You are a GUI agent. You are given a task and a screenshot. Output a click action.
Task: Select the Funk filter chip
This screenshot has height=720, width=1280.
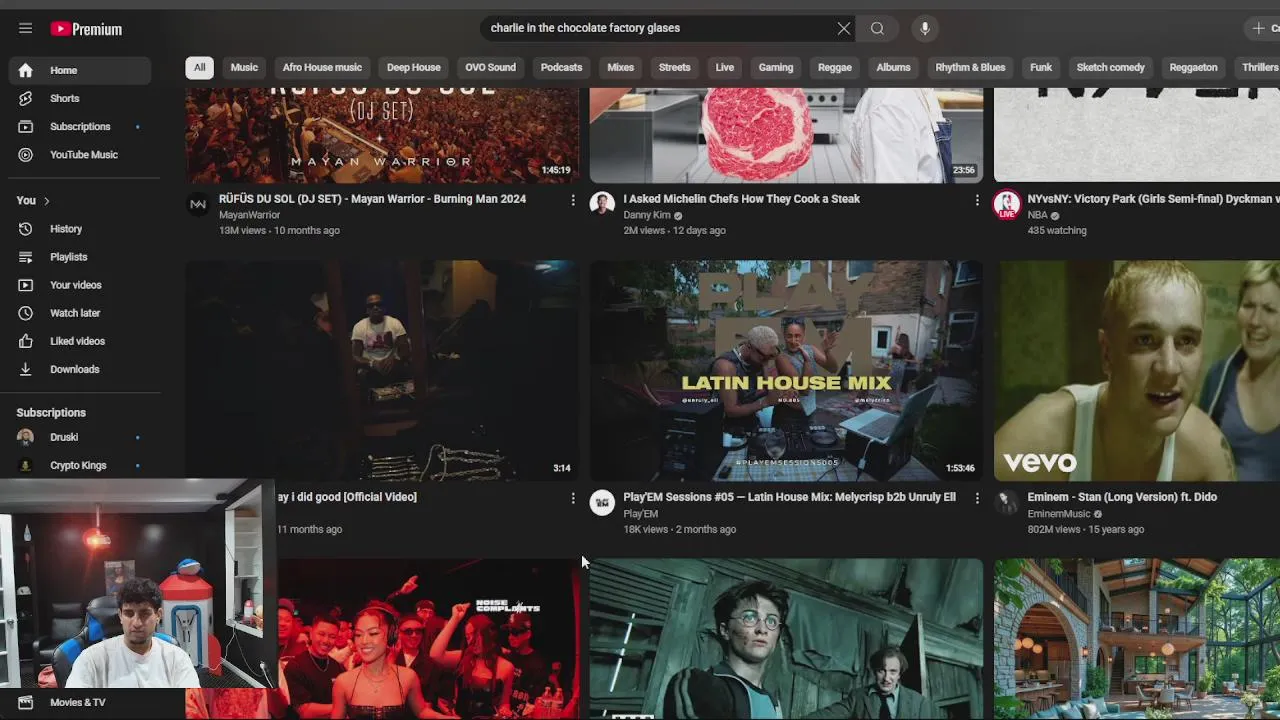click(1041, 67)
